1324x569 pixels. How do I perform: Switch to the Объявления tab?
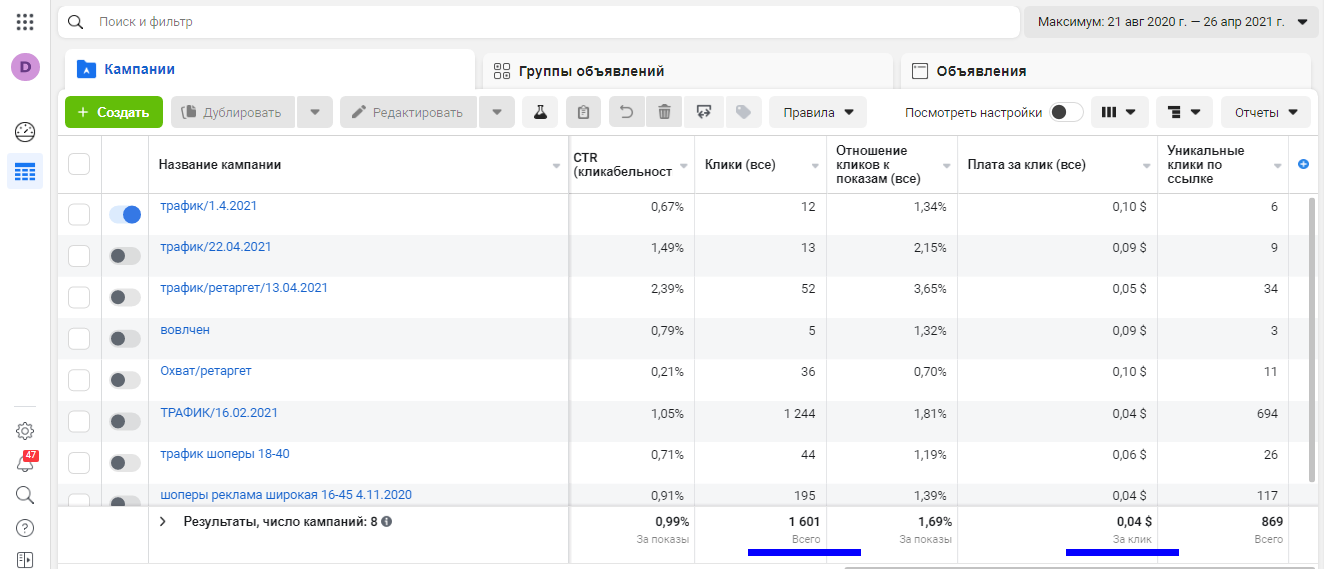(x=1105, y=71)
